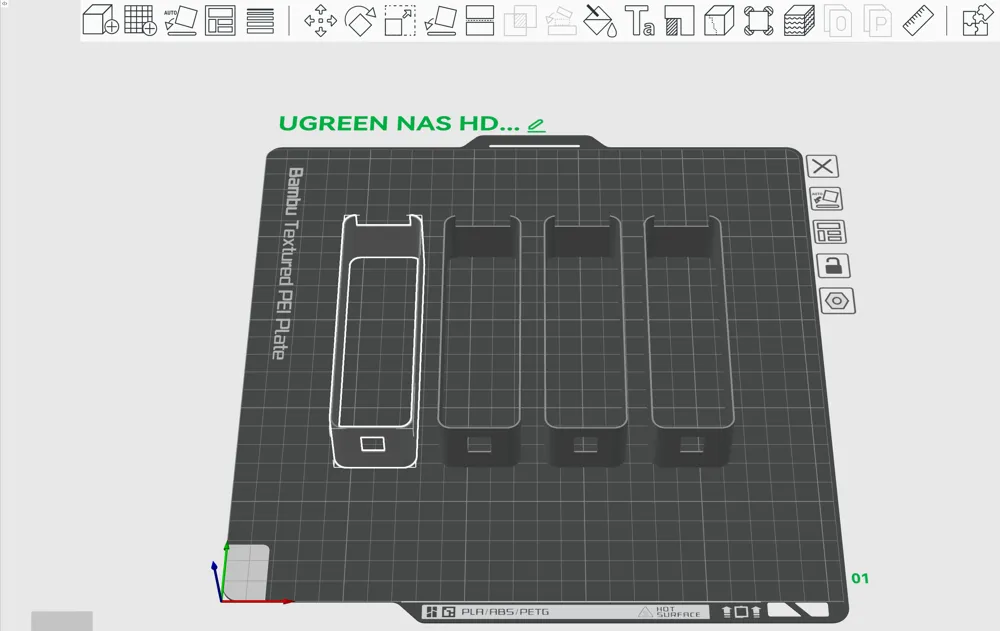Edit plate name with pencil icon
The height and width of the screenshot is (631, 1000).
[x=536, y=125]
